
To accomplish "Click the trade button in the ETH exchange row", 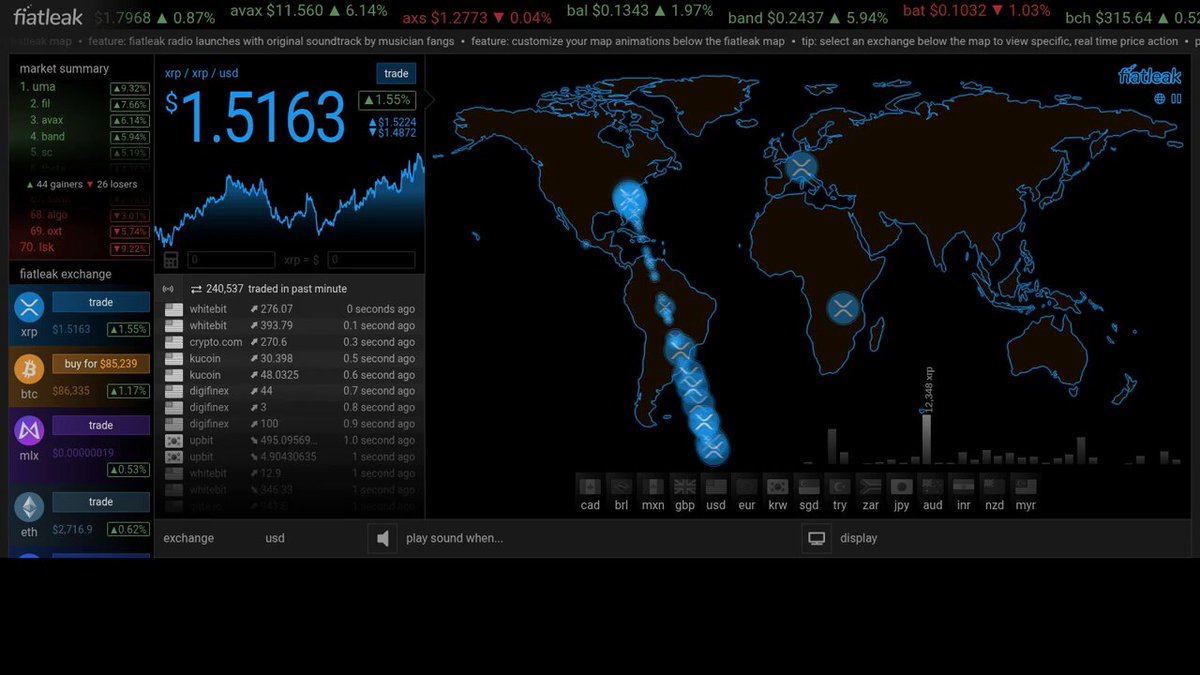I will [101, 502].
